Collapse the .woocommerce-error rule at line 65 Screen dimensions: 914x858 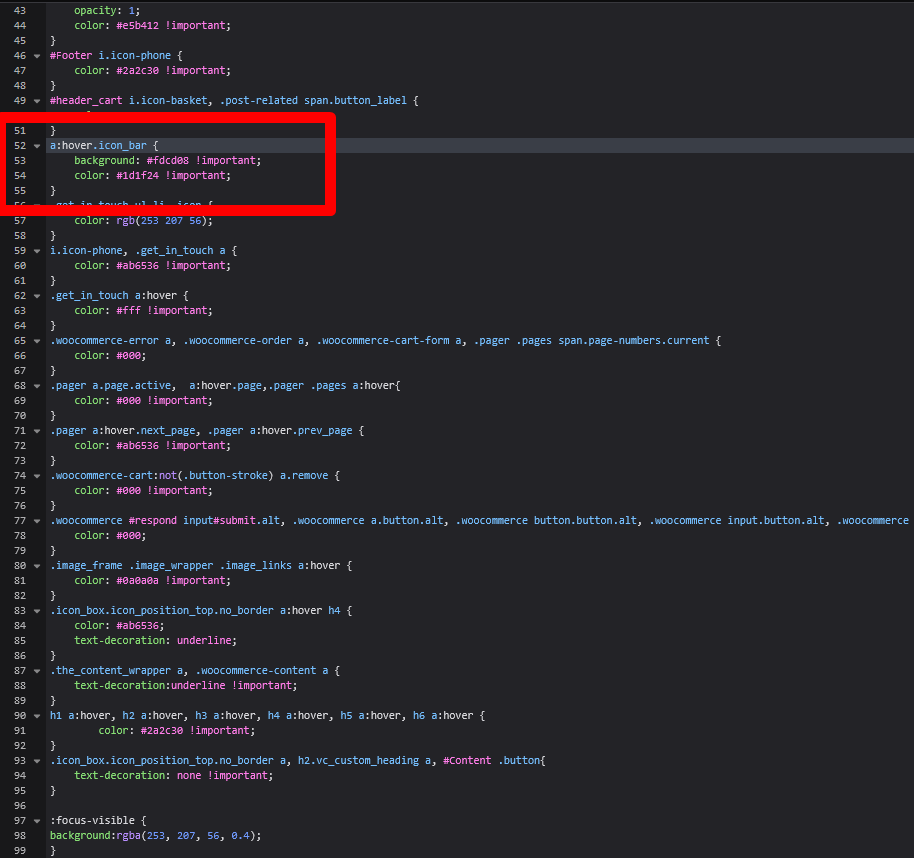[37, 340]
